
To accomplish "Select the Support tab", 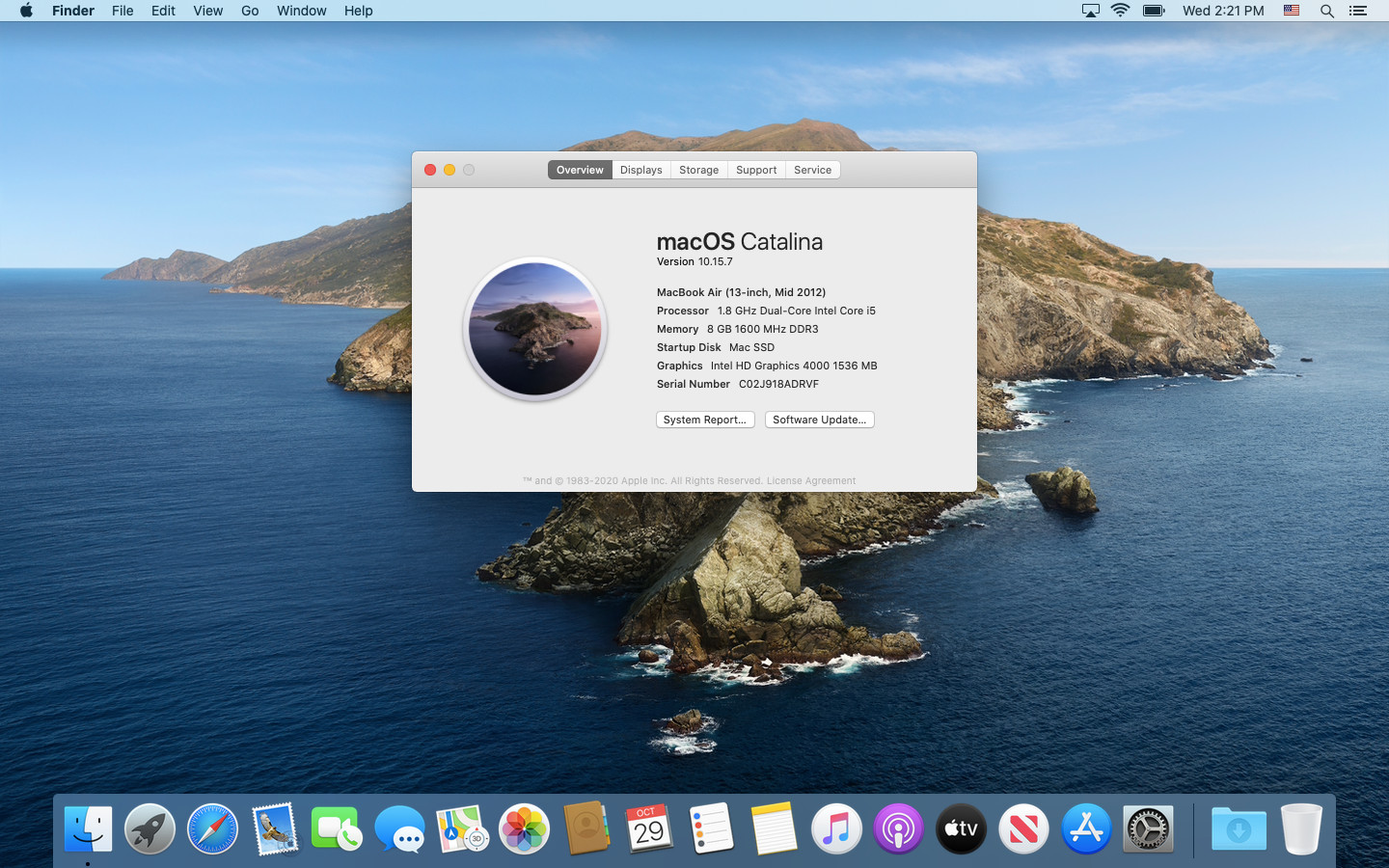I will click(755, 170).
